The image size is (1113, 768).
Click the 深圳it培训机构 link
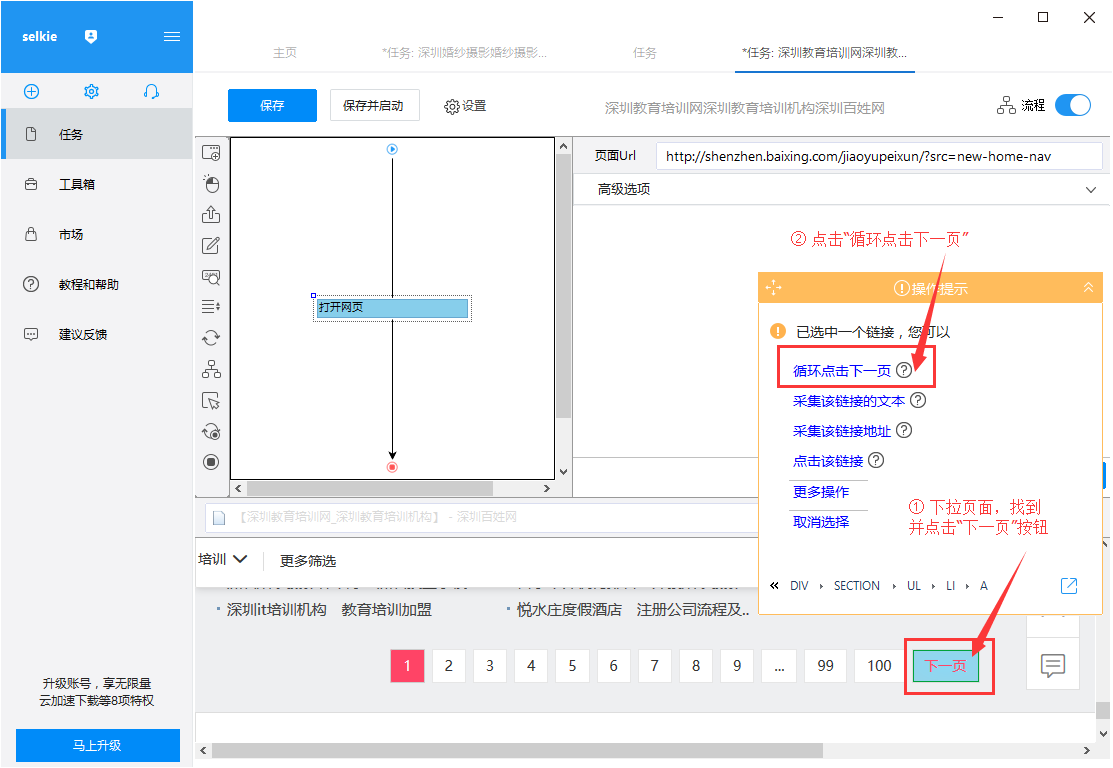[x=276, y=610]
